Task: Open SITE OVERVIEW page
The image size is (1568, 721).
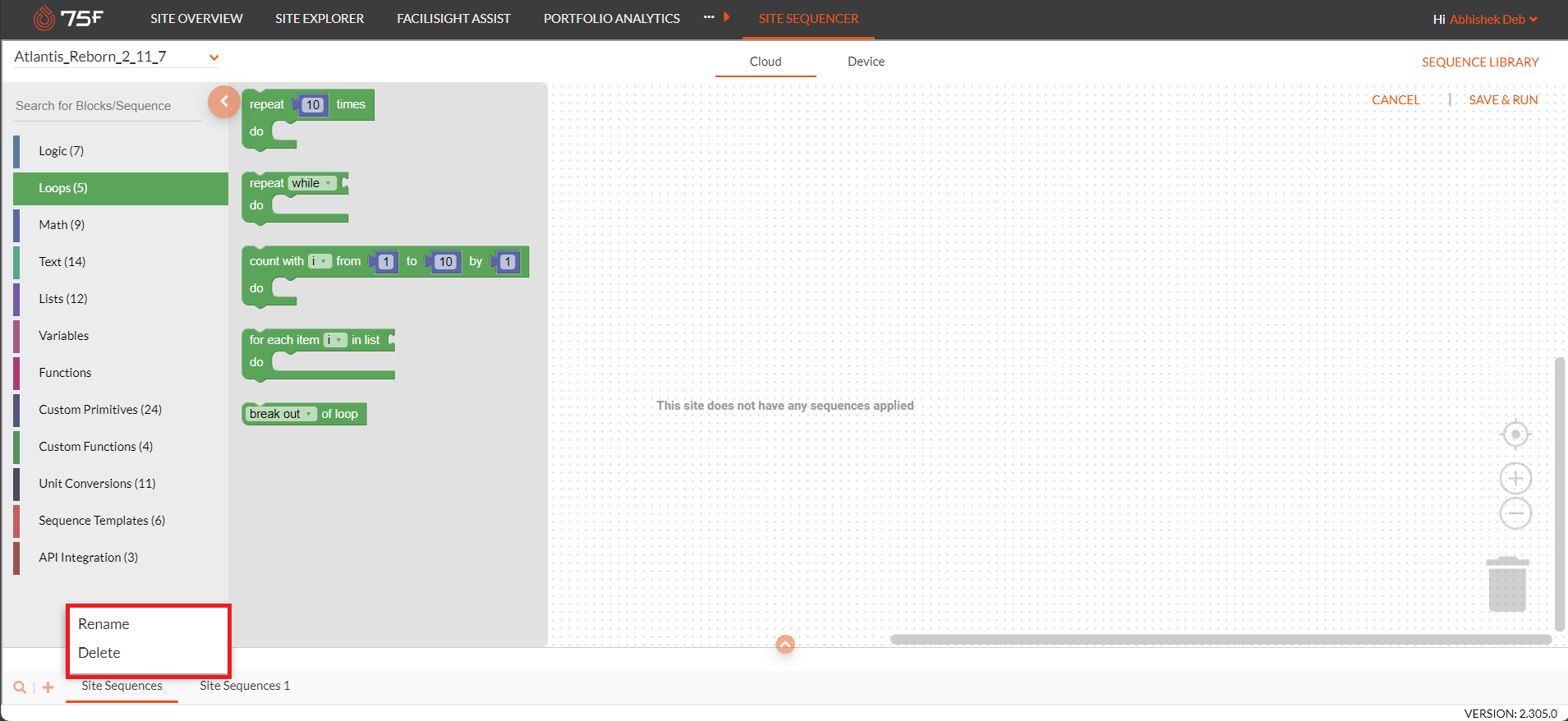Action: (196, 18)
